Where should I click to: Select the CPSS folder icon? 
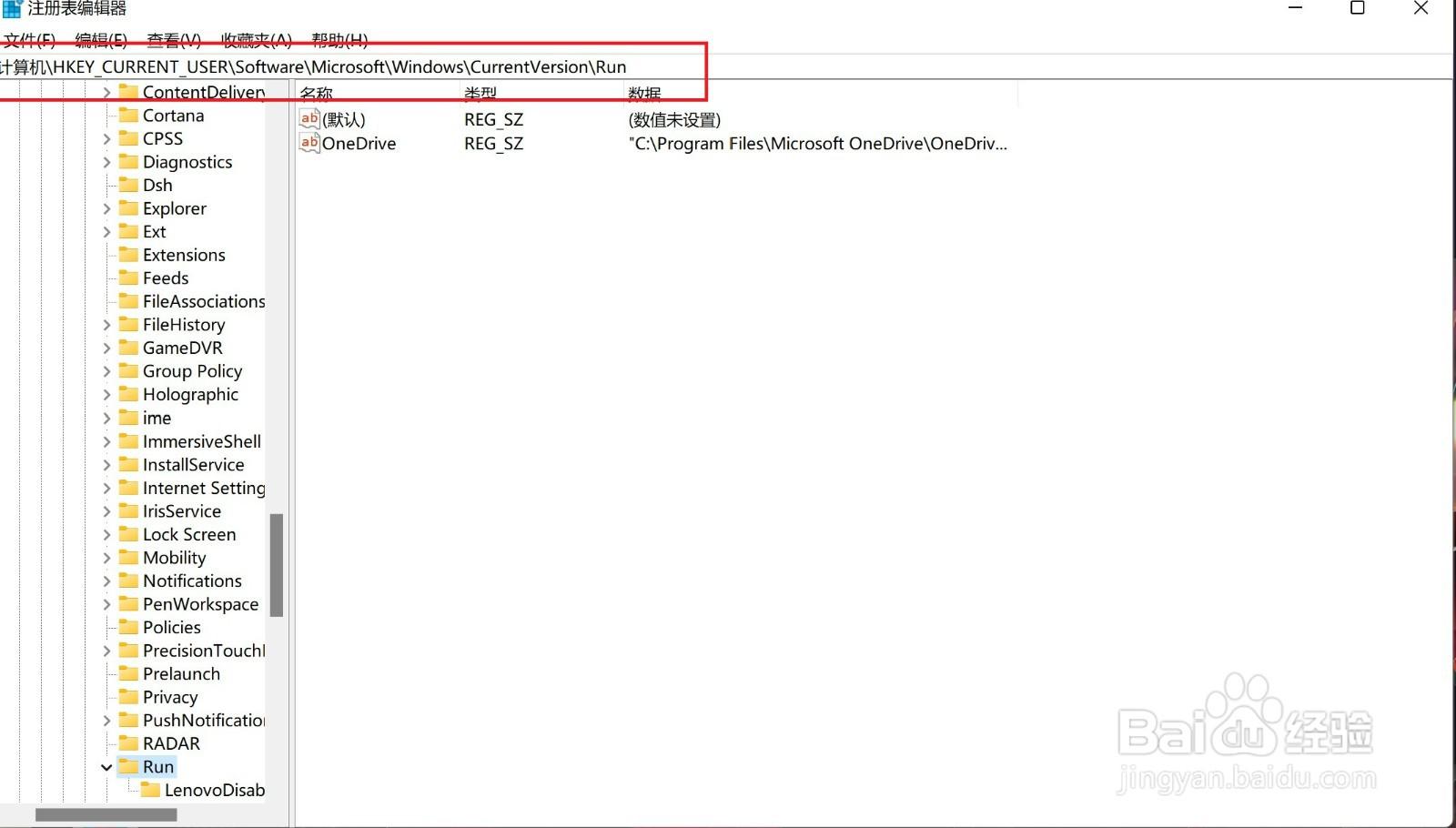[128, 138]
